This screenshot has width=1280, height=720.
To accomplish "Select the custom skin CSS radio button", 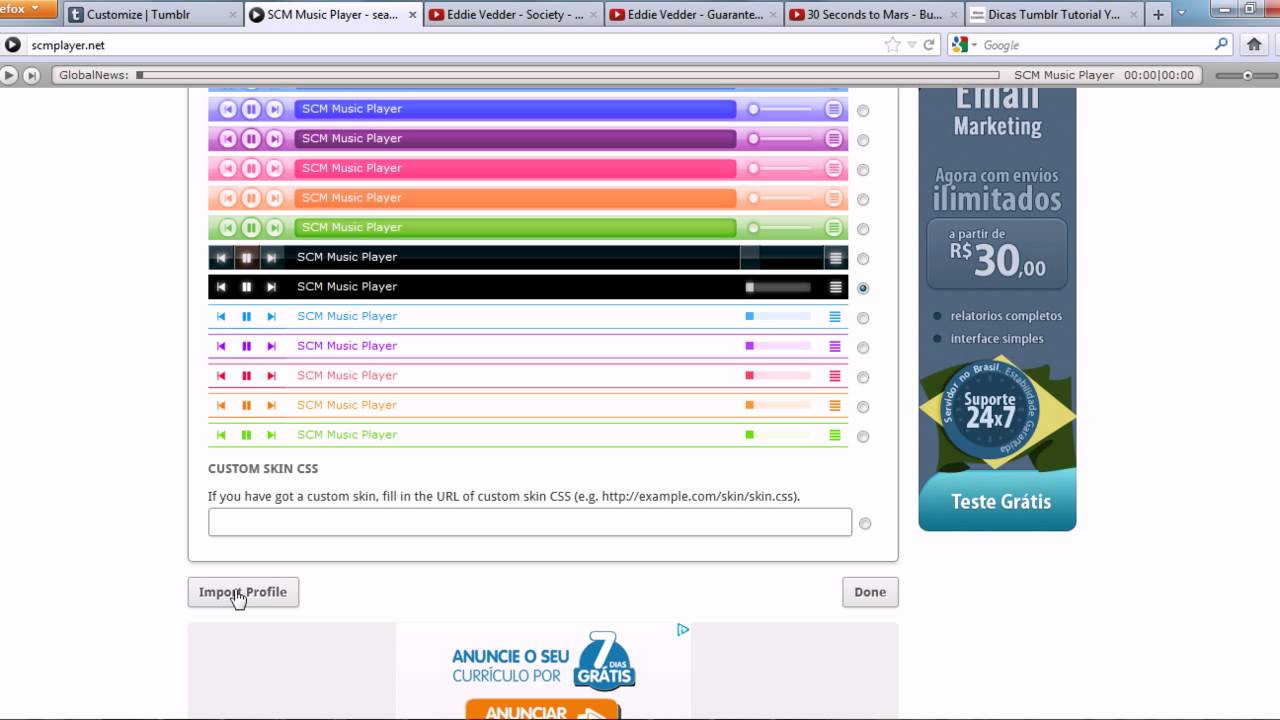I will (865, 523).
